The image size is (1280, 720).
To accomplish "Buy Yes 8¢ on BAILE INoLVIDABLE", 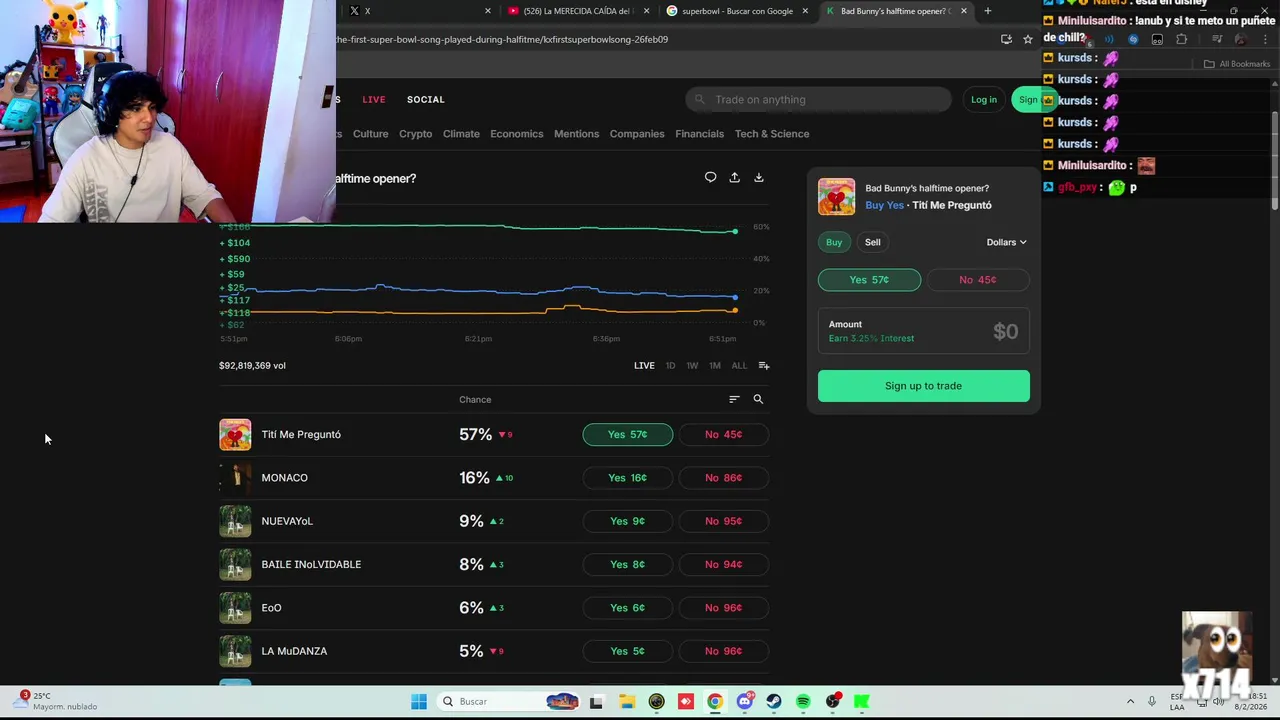I will tap(628, 565).
